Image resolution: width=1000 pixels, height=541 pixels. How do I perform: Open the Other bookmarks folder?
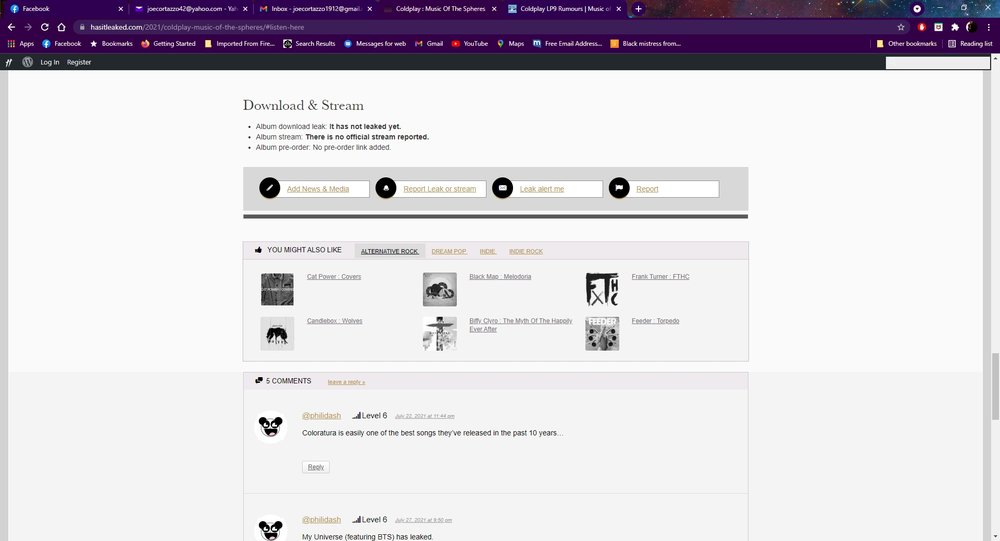coord(906,43)
